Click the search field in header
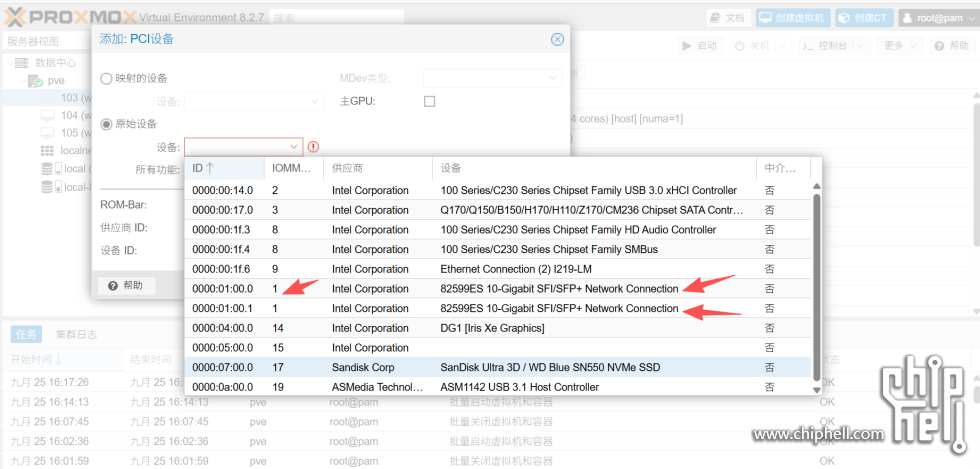This screenshot has height=469, width=980. [x=336, y=18]
